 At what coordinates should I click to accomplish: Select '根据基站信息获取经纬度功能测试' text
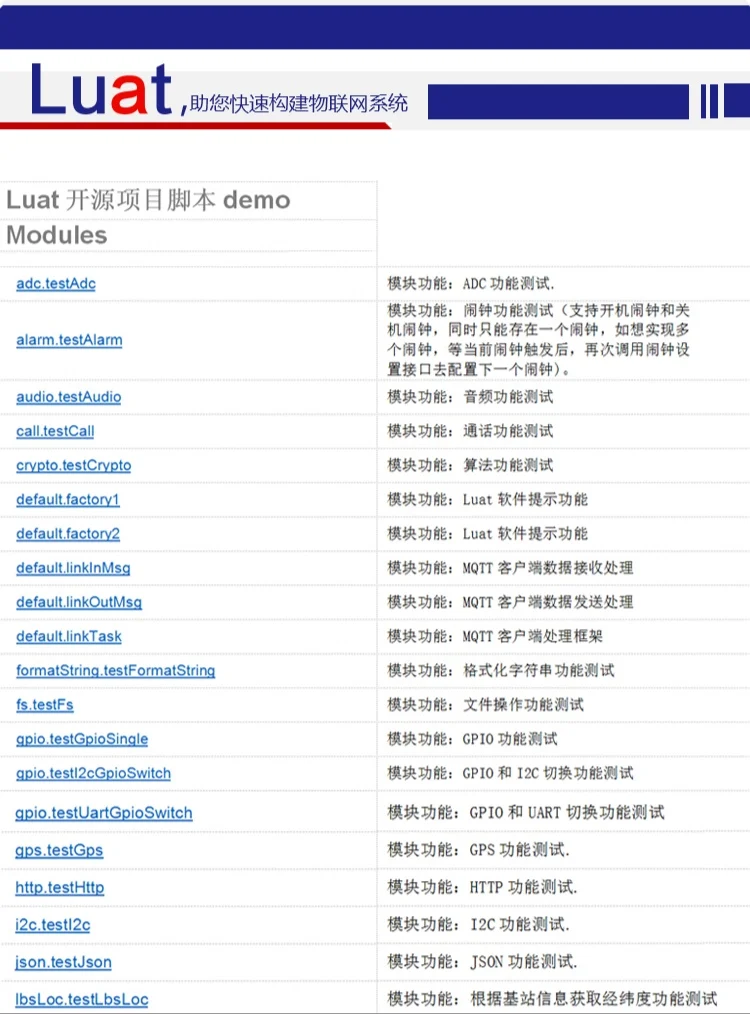click(594, 1000)
